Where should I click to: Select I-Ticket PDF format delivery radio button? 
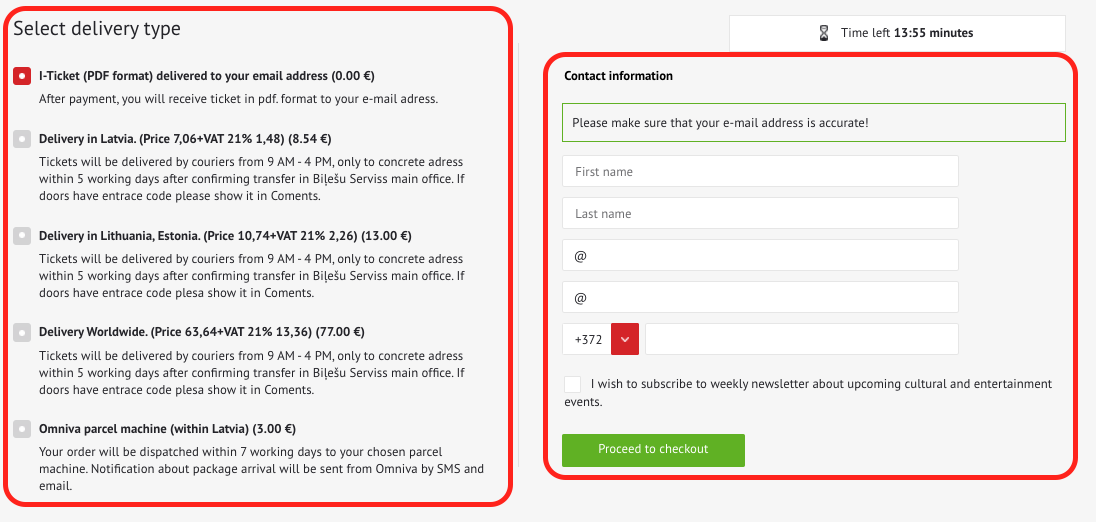click(x=22, y=75)
